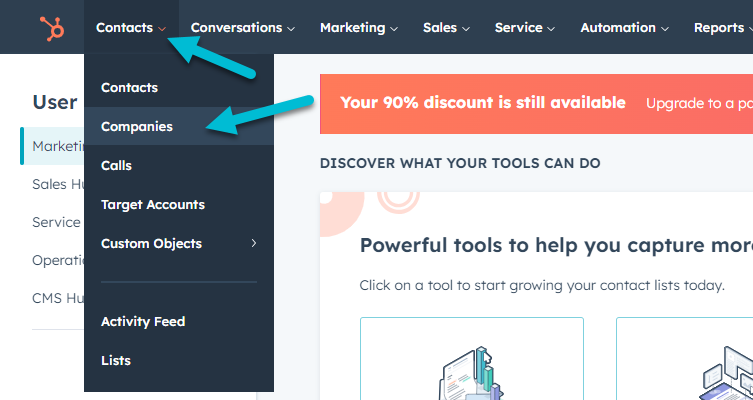Open the Service navigation dropdown
The height and width of the screenshot is (400, 753).
[525, 28]
